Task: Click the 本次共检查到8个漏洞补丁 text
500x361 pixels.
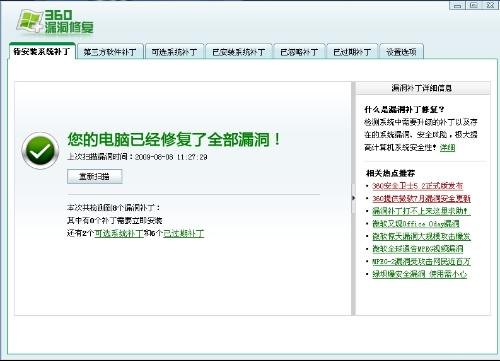Action: 113,208
